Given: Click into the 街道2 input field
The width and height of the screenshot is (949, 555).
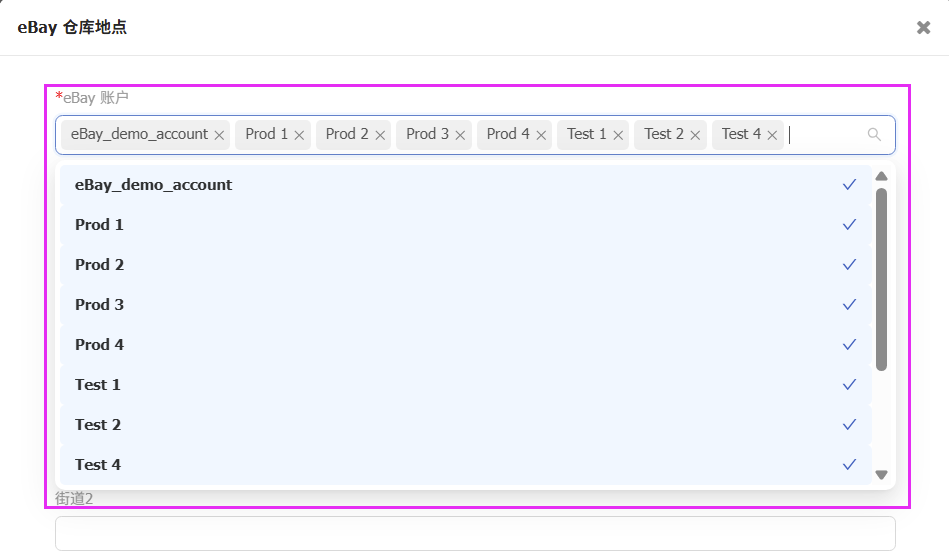Looking at the screenshot, I should point(475,533).
